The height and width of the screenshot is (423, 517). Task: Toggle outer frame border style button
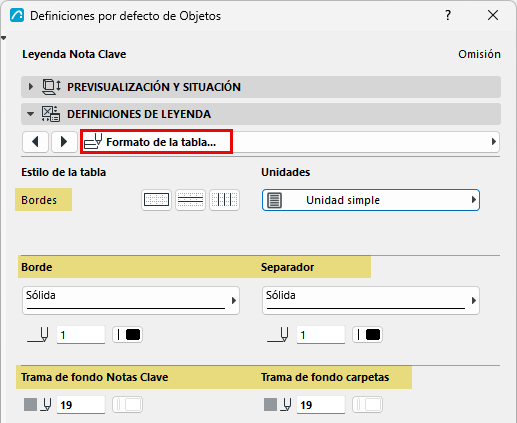pos(156,200)
